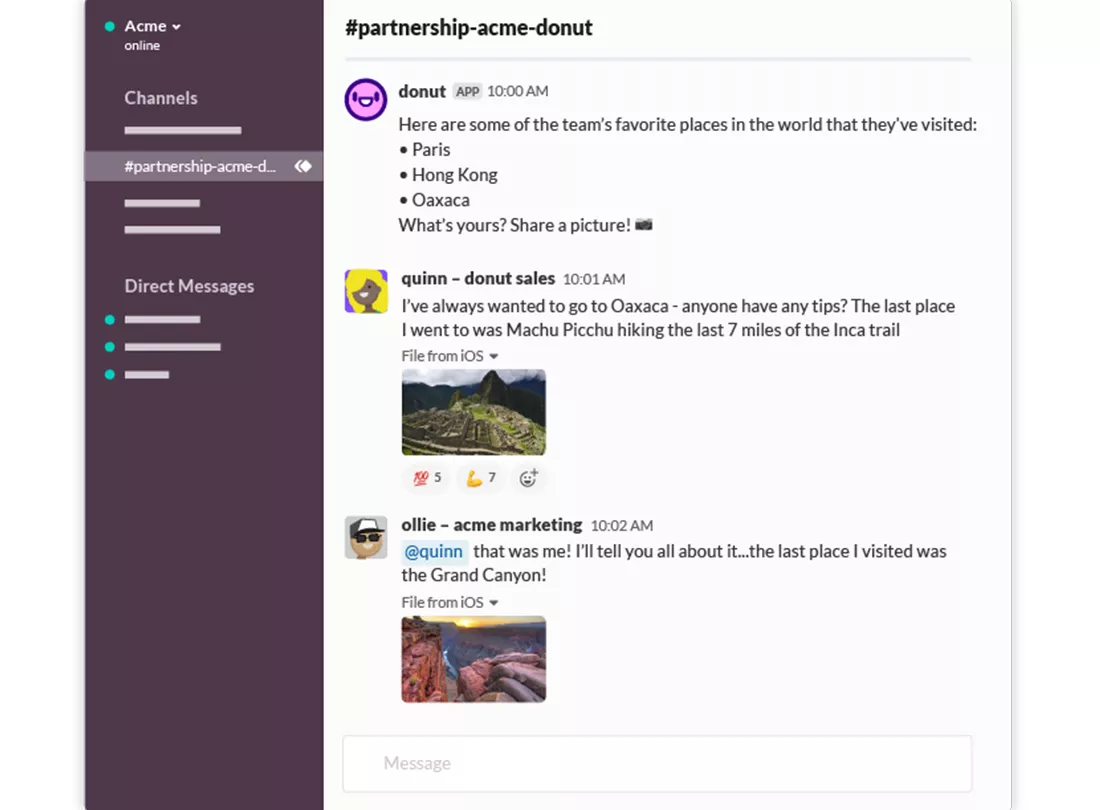The width and height of the screenshot is (1100, 810).
Task: Open the Grand Canyon photo thumbnail
Action: click(474, 659)
